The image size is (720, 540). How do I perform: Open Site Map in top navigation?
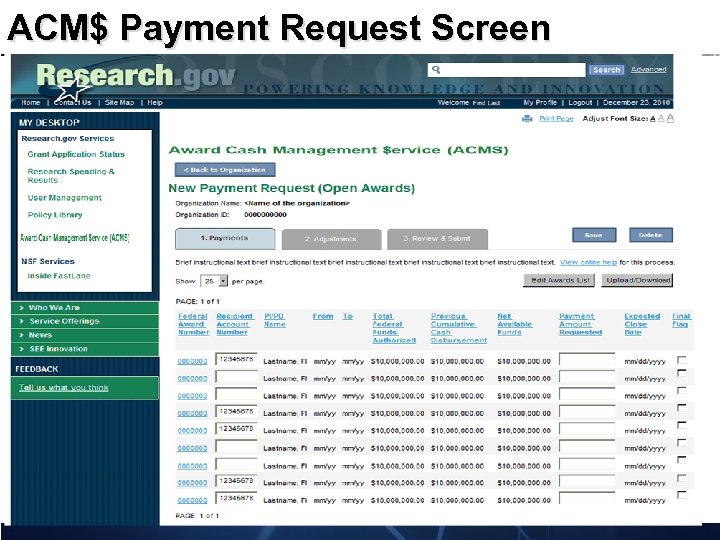pos(119,103)
